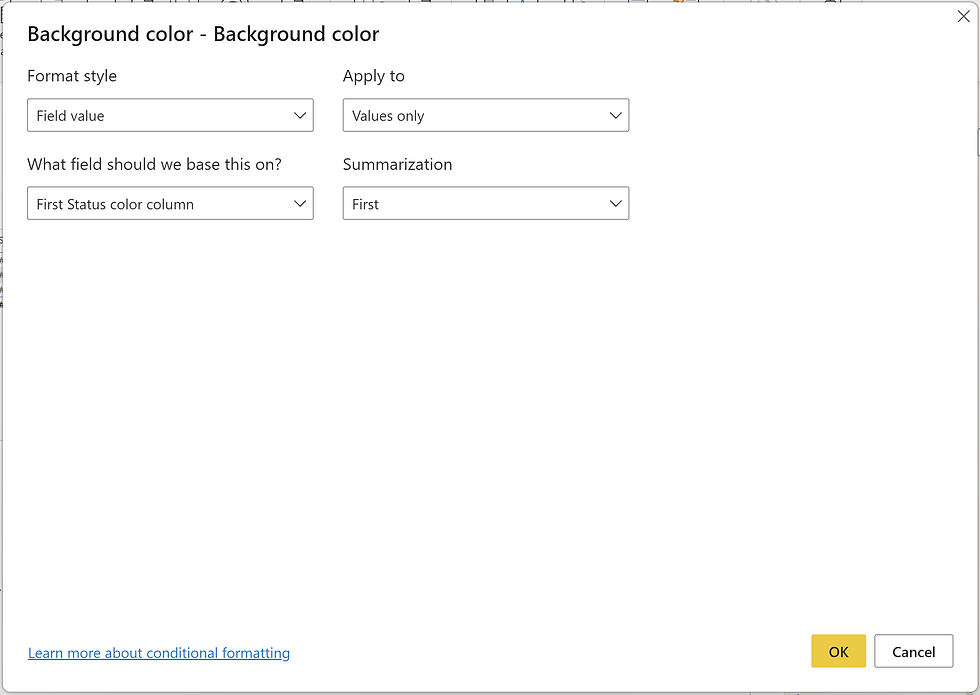Expand the Apply to dropdown
Image resolution: width=980 pixels, height=695 pixels.
(486, 115)
